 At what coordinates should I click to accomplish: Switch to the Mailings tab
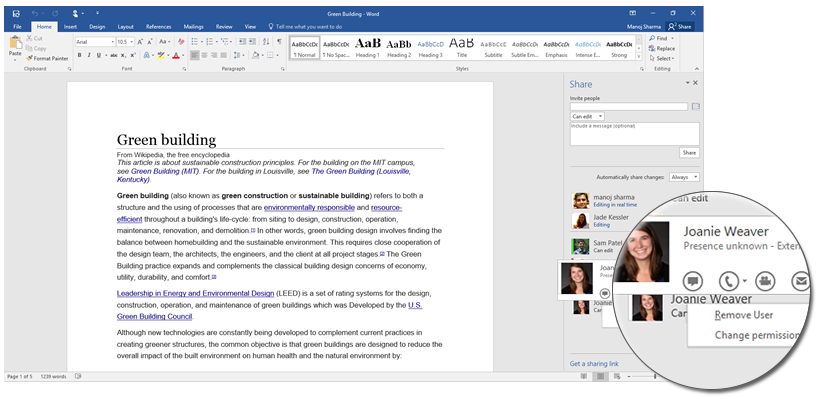coord(193,27)
